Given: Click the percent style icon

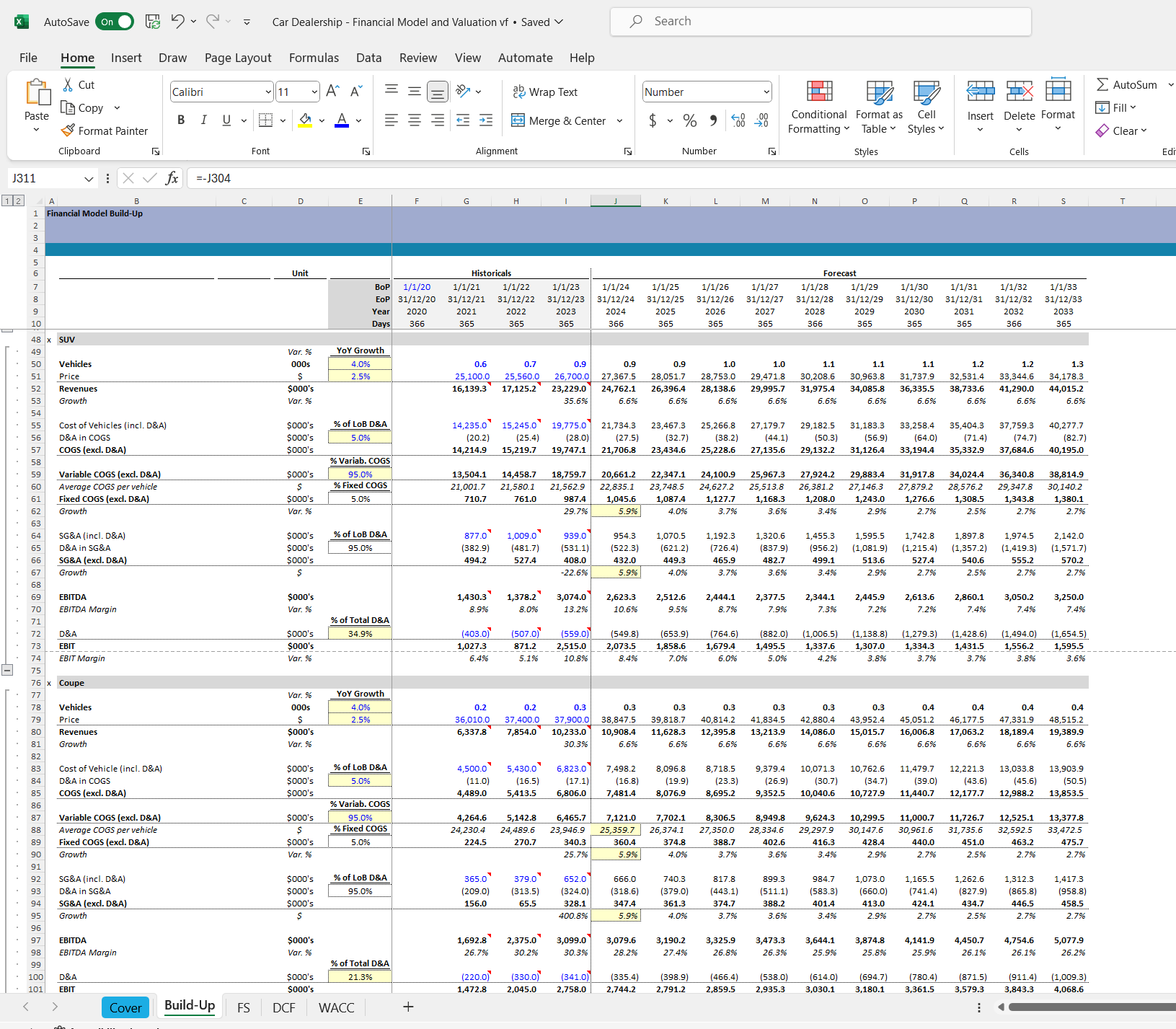Looking at the screenshot, I should (689, 120).
